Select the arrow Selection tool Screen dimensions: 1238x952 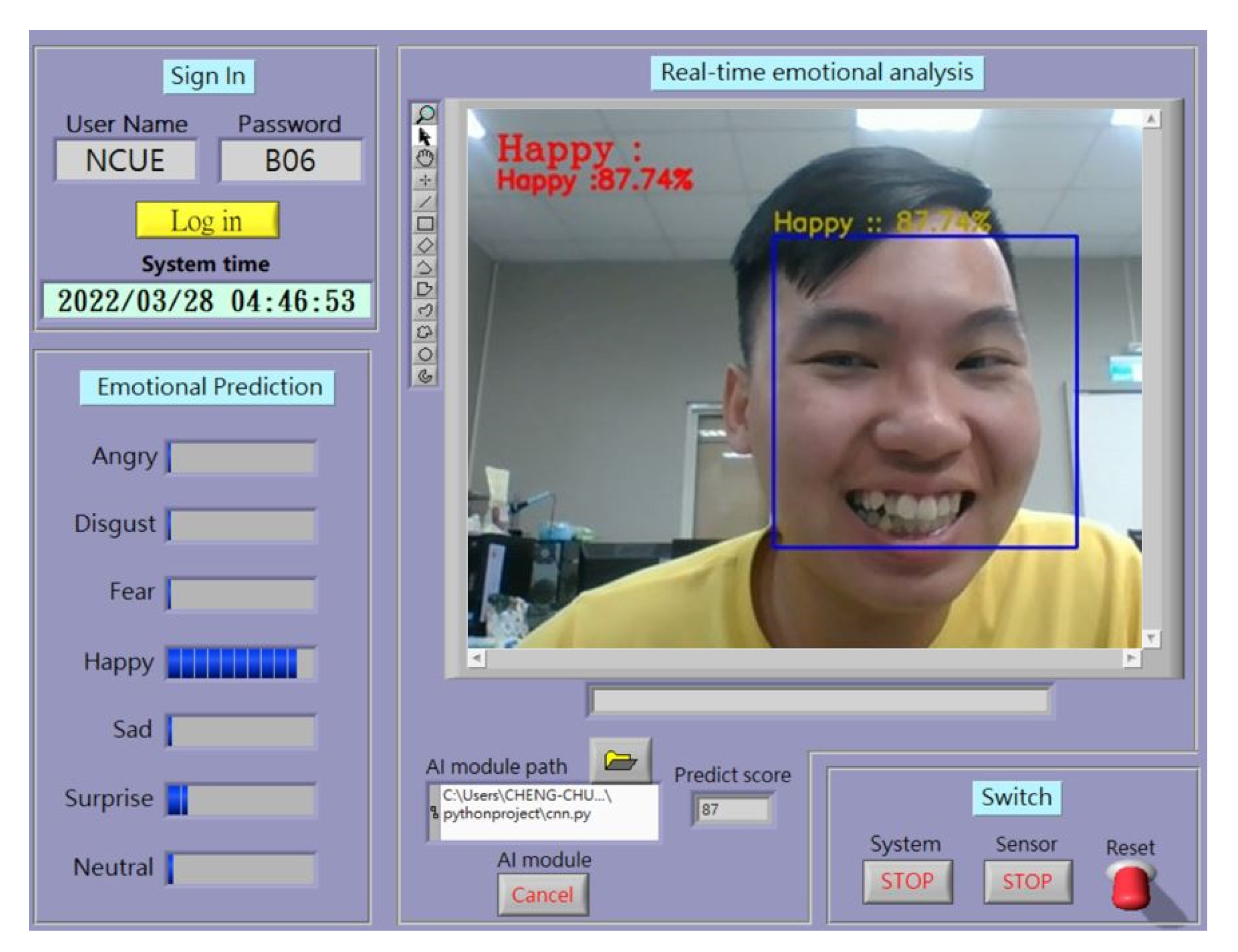(425, 136)
